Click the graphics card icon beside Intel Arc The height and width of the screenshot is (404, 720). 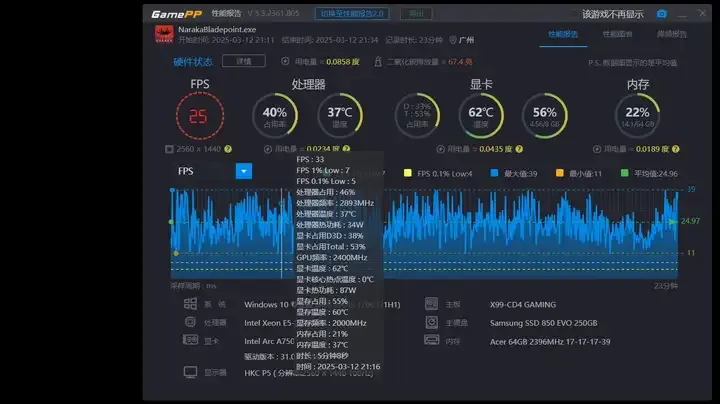coord(190,340)
